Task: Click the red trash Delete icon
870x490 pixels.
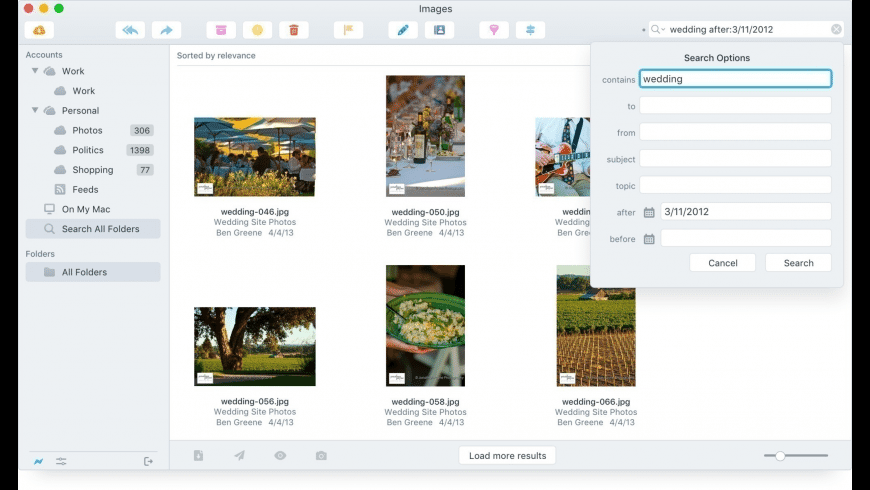Action: pyautogui.click(x=294, y=30)
